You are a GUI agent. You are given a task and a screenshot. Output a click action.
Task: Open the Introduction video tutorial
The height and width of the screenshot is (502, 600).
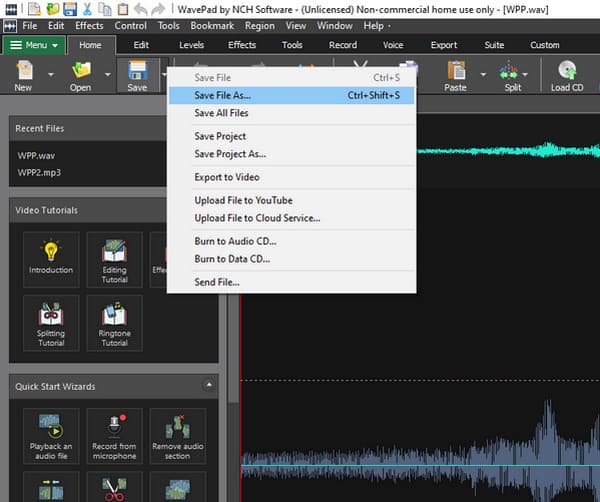pos(51,259)
